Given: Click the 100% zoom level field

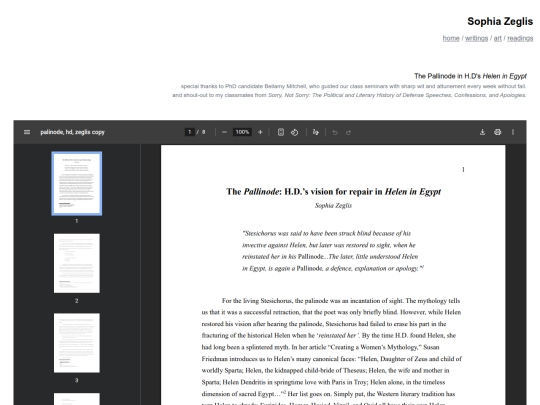Looking at the screenshot, I should 242,132.
